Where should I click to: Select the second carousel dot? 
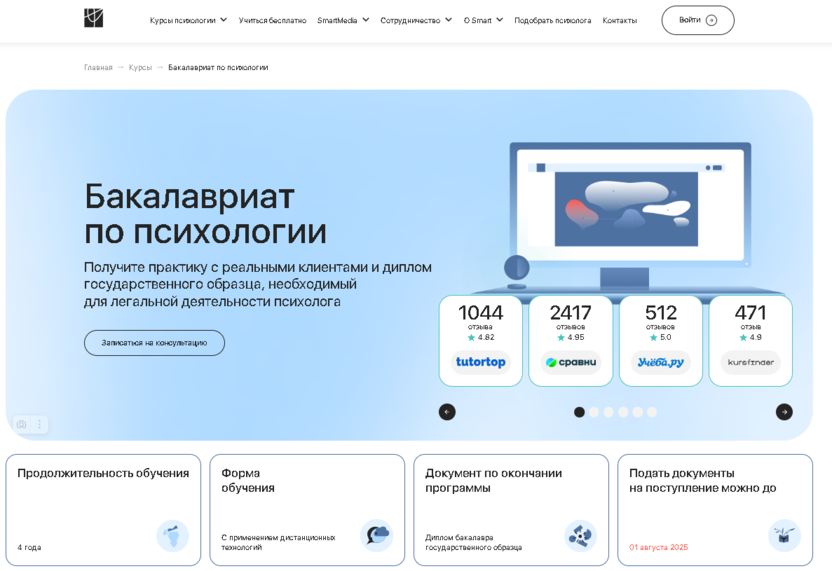click(594, 412)
